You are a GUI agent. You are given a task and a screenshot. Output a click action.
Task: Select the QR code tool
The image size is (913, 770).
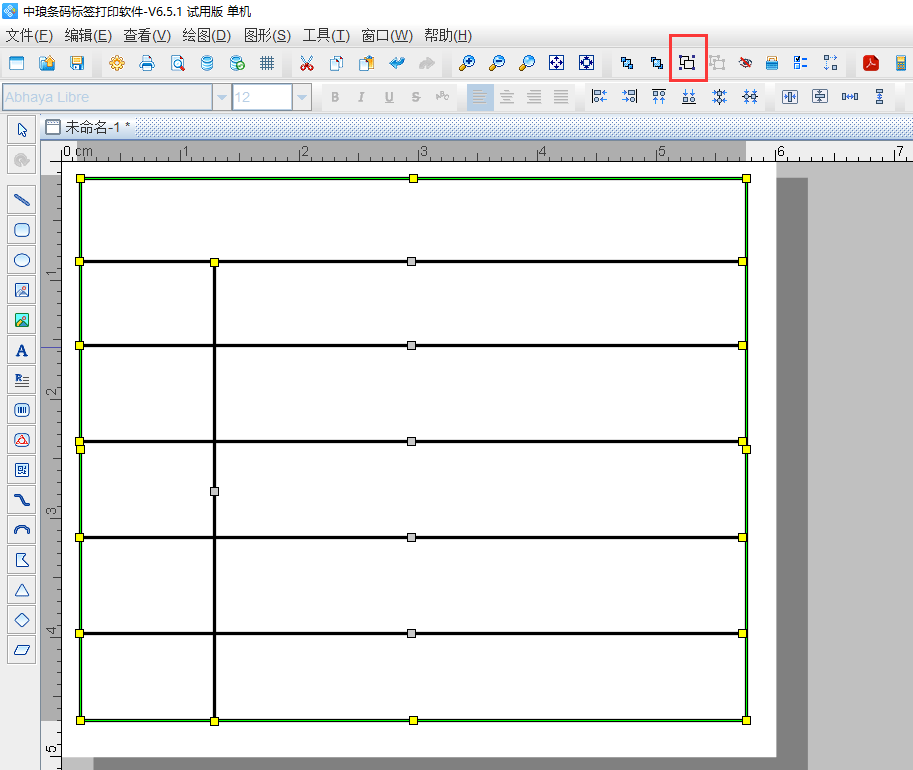point(22,469)
